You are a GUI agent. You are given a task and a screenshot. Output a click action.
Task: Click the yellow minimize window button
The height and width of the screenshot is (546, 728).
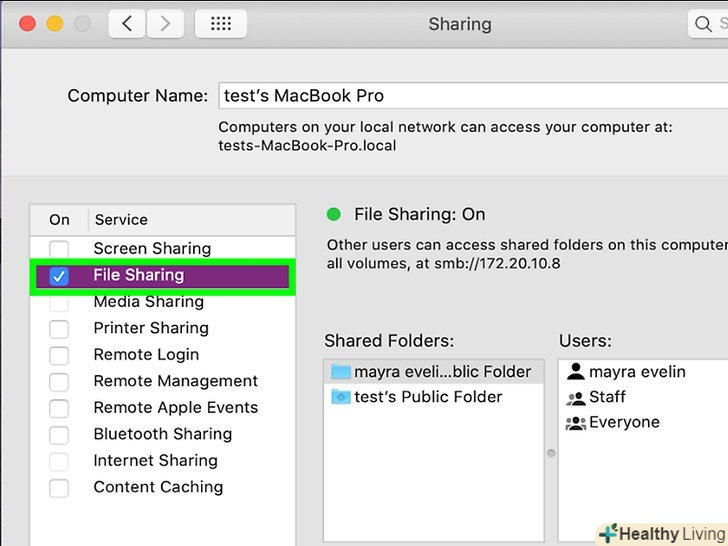pos(55,23)
